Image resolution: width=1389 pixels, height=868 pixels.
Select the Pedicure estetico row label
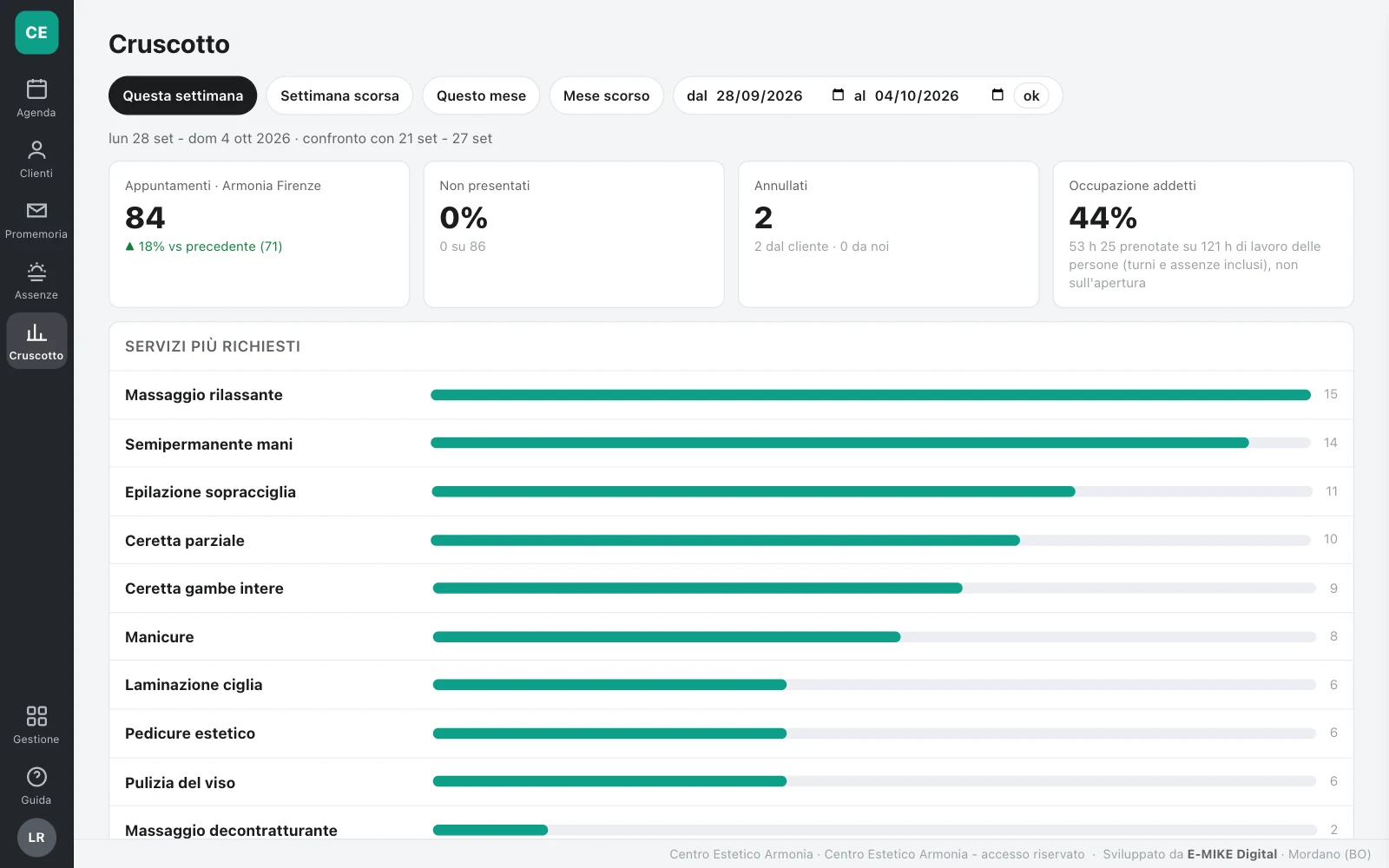pyautogui.click(x=190, y=733)
